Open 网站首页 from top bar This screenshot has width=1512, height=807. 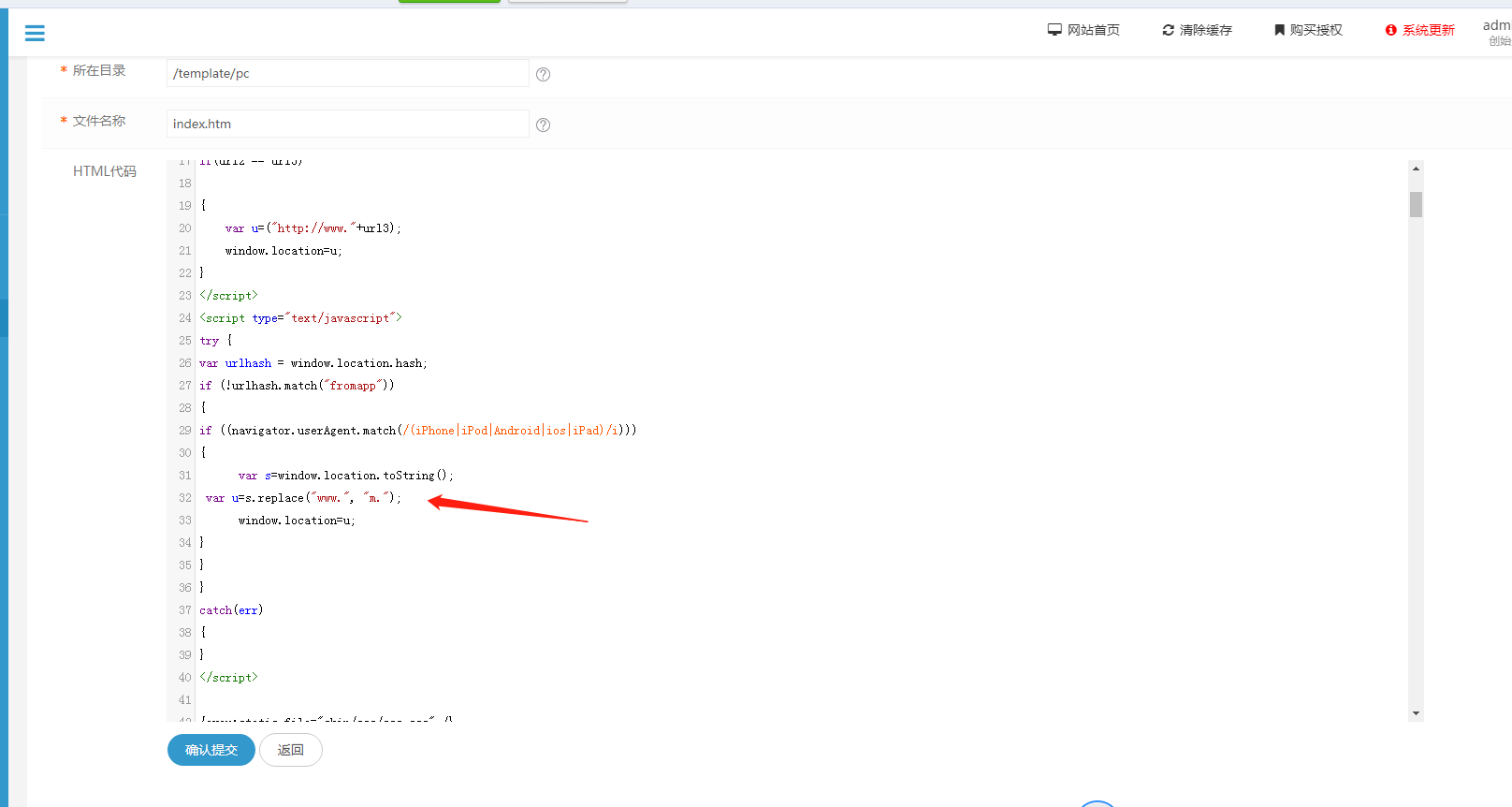click(x=1093, y=30)
